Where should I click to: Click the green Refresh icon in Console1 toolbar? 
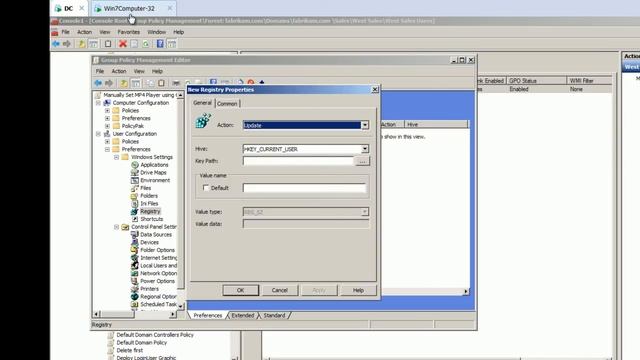pyautogui.click(x=146, y=44)
